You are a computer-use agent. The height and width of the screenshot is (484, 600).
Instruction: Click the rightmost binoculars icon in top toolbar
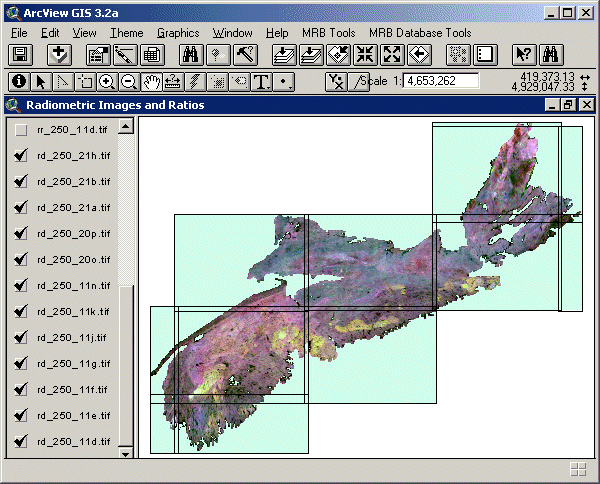[551, 55]
